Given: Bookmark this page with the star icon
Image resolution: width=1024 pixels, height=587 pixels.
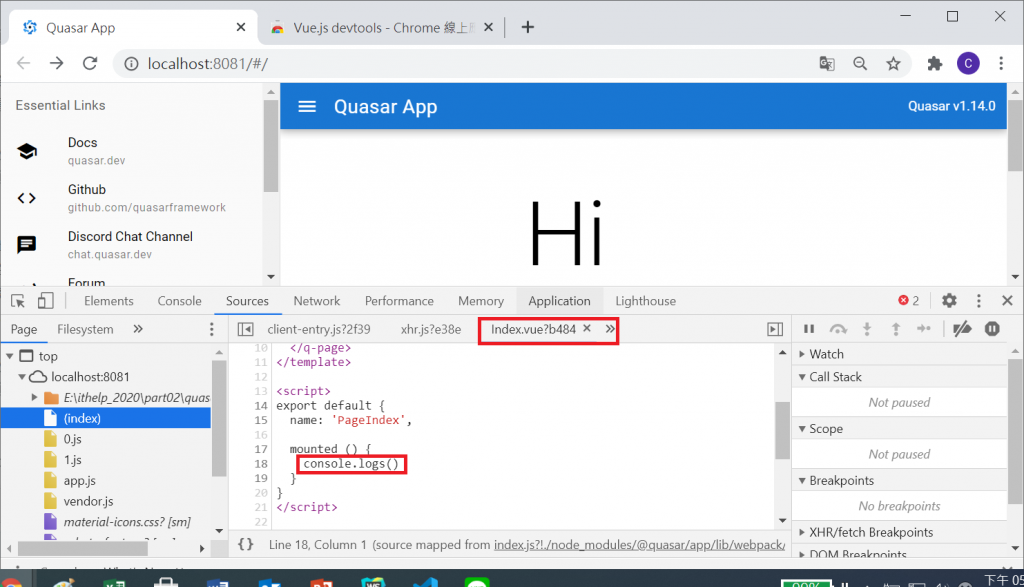Looking at the screenshot, I should point(893,63).
